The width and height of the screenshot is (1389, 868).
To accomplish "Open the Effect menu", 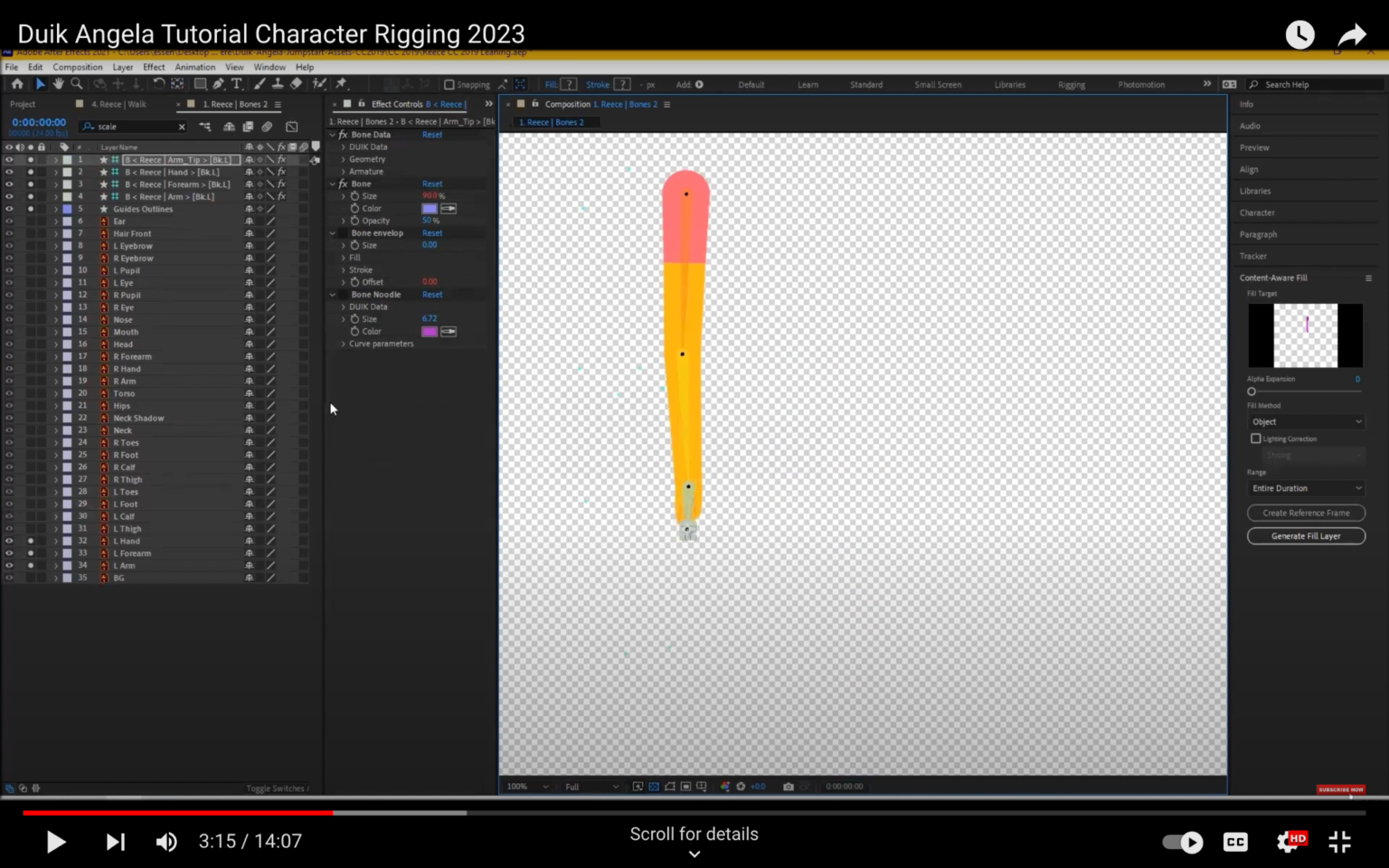I will 154,67.
